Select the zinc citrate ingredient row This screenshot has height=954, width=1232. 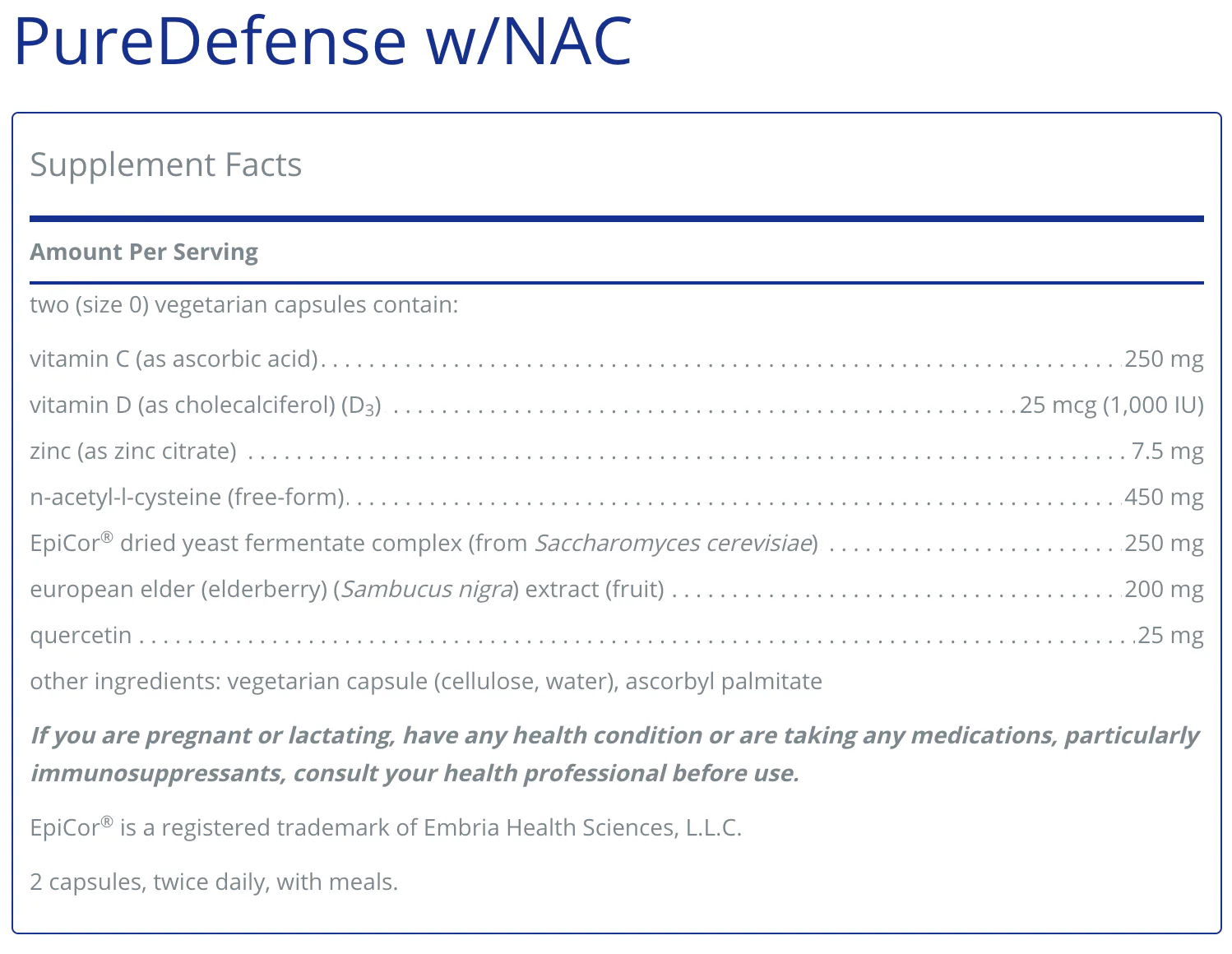click(x=617, y=452)
